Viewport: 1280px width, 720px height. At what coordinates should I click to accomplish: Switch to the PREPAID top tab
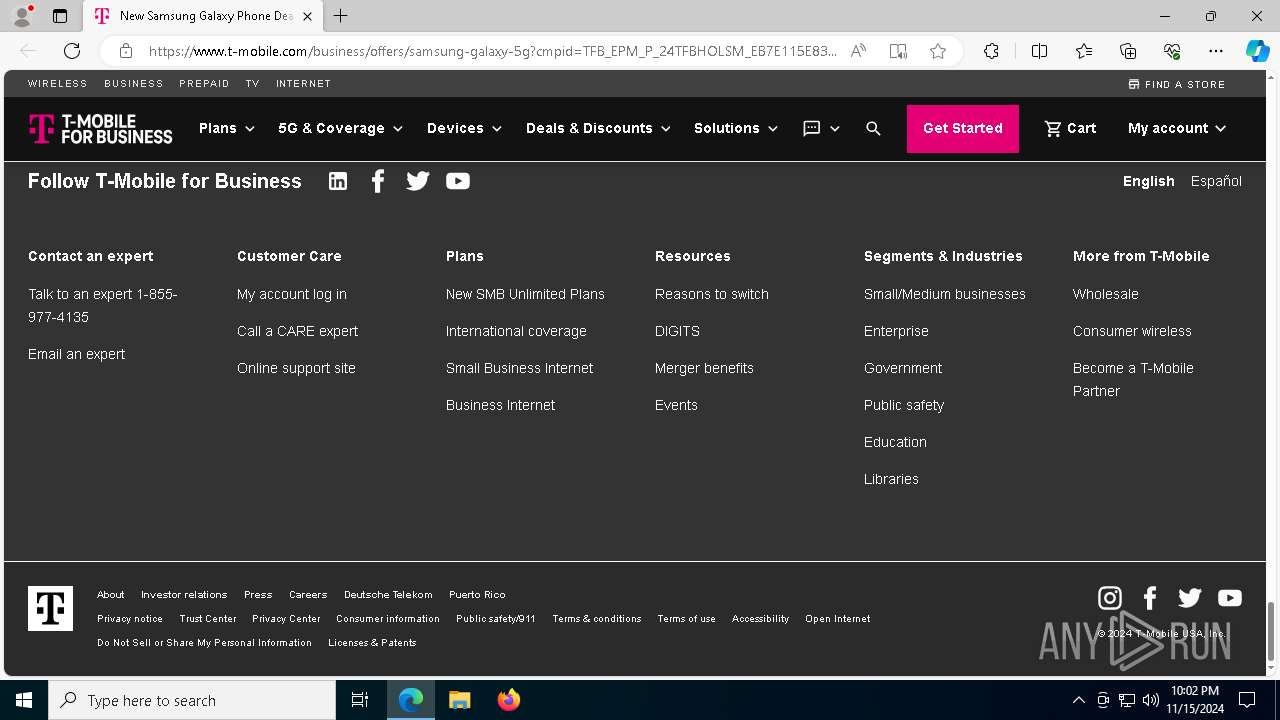pos(204,84)
